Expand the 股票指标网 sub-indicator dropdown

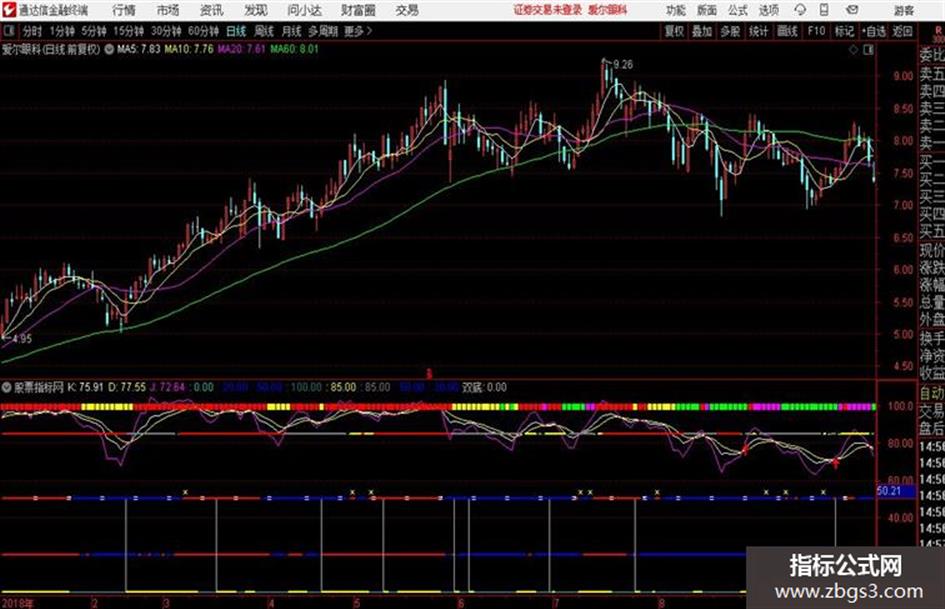pyautogui.click(x=7, y=388)
